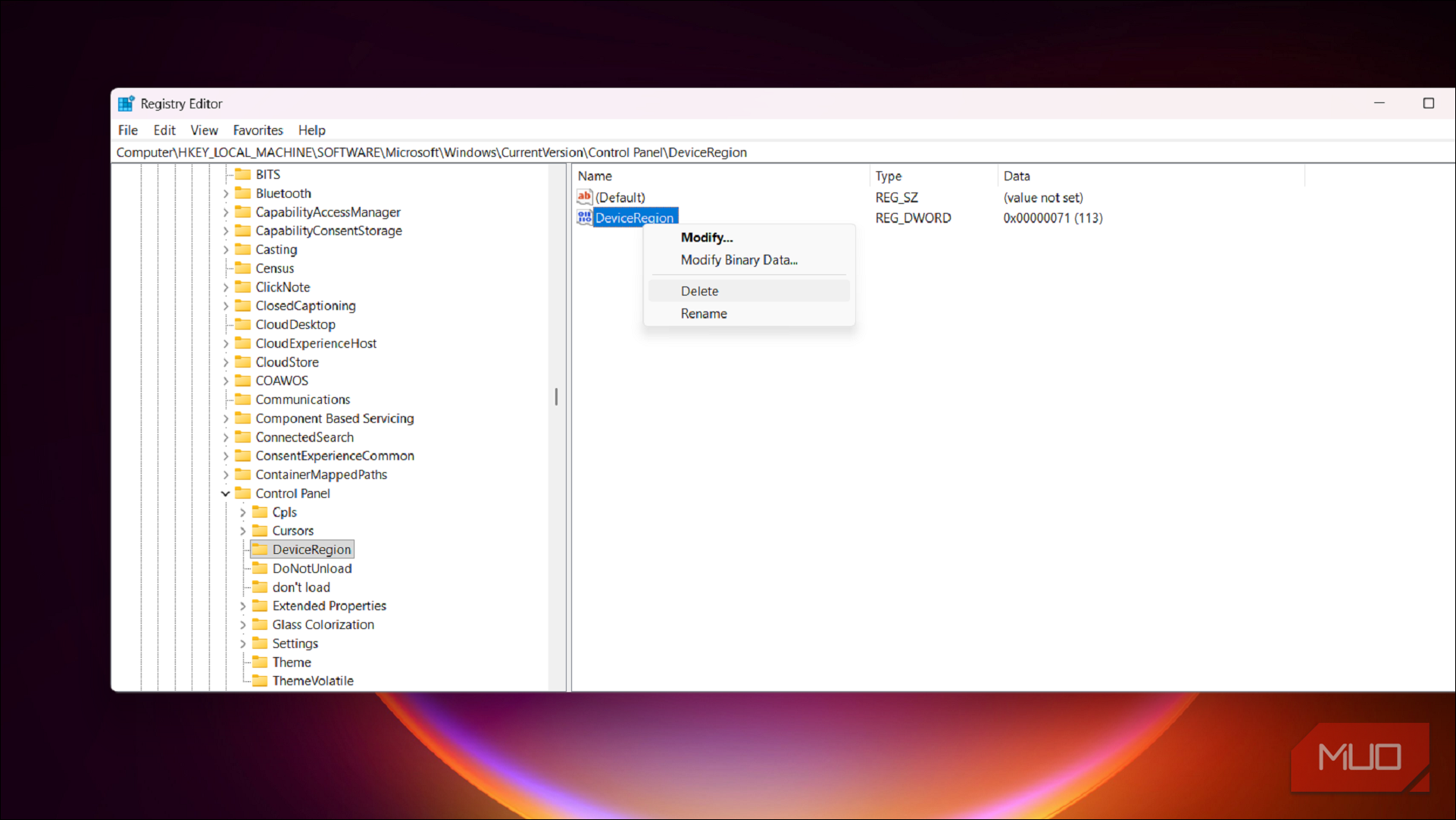The height and width of the screenshot is (820, 1456).
Task: Select the ConnectedSearch folder icon
Action: pyautogui.click(x=242, y=437)
